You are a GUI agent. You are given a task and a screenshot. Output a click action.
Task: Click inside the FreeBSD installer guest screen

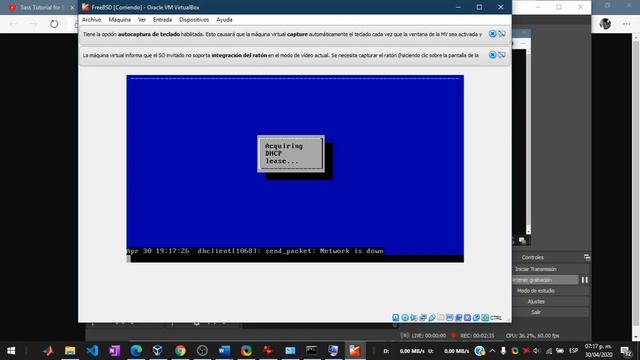(x=295, y=169)
